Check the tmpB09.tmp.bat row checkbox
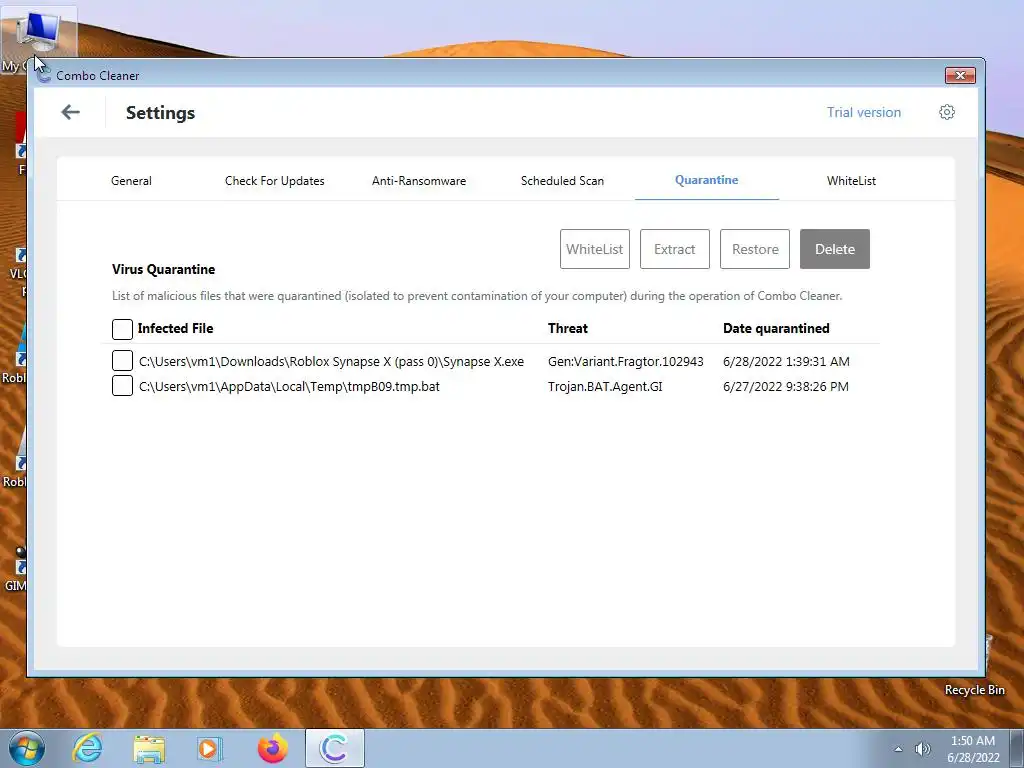Image resolution: width=1024 pixels, height=768 pixels. tap(122, 385)
